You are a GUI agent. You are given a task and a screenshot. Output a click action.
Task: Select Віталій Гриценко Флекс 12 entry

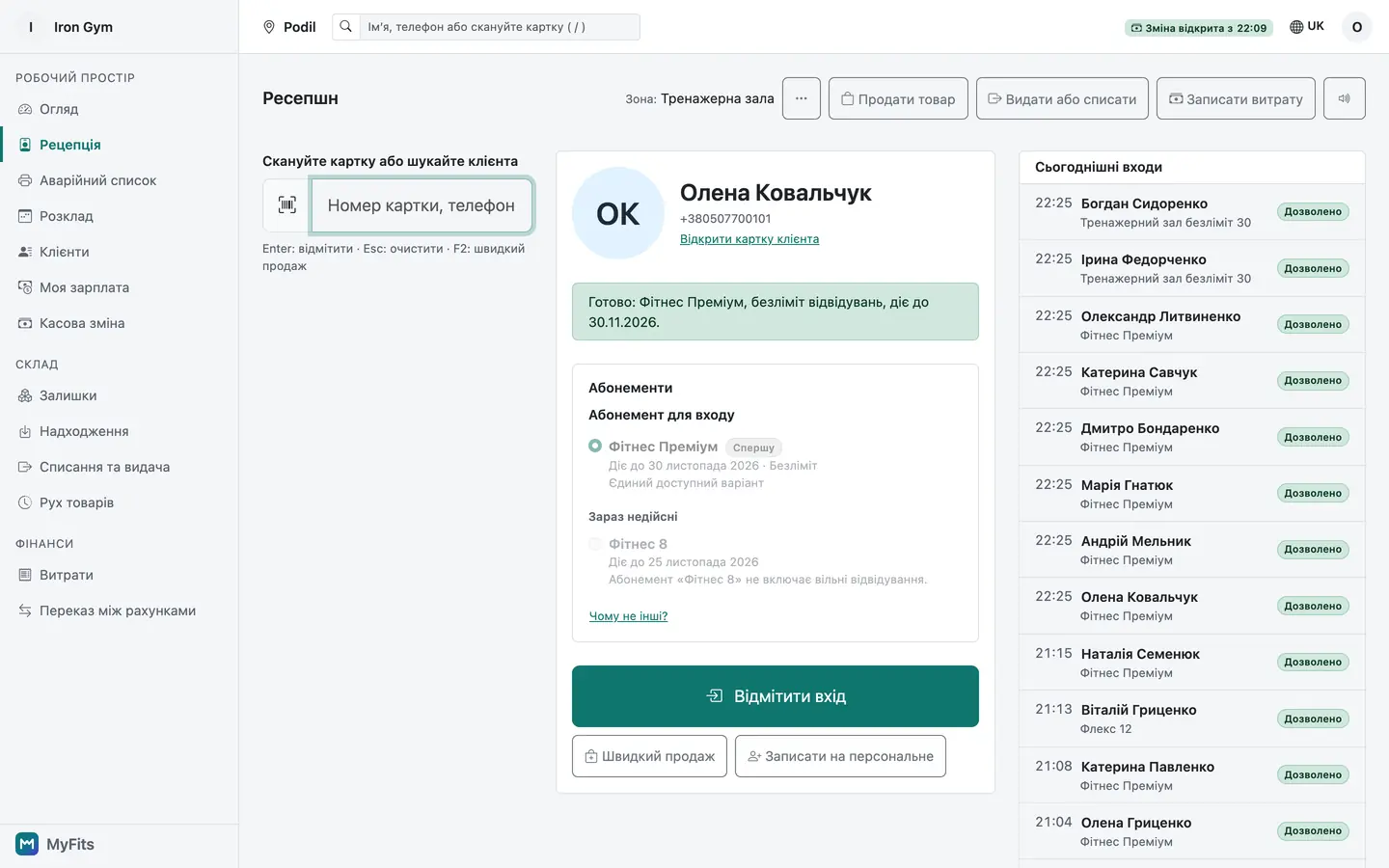(x=1192, y=719)
